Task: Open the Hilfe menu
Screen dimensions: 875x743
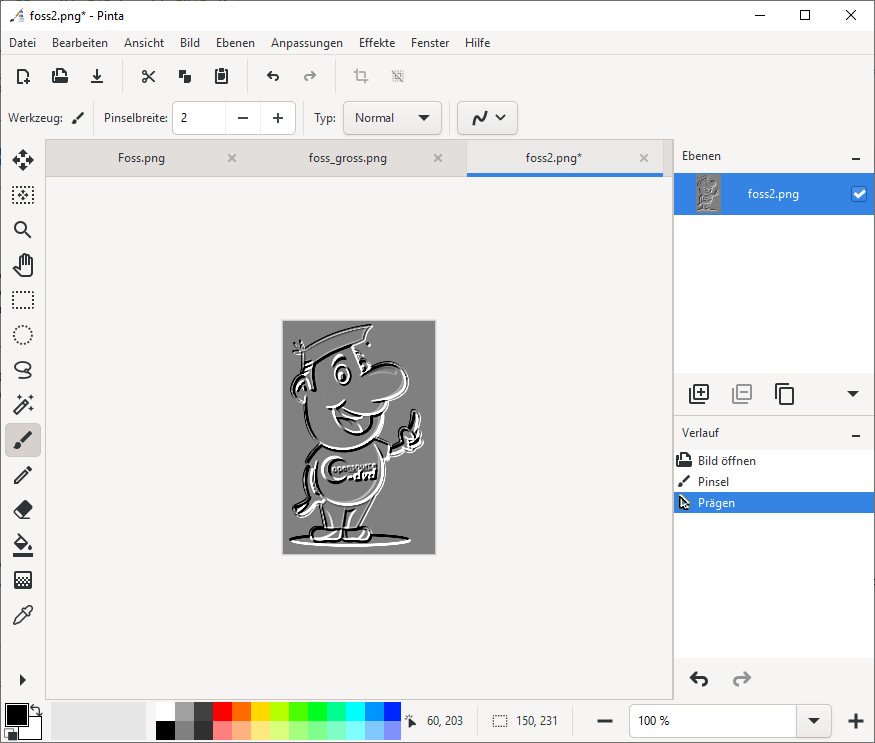Action: click(x=477, y=43)
